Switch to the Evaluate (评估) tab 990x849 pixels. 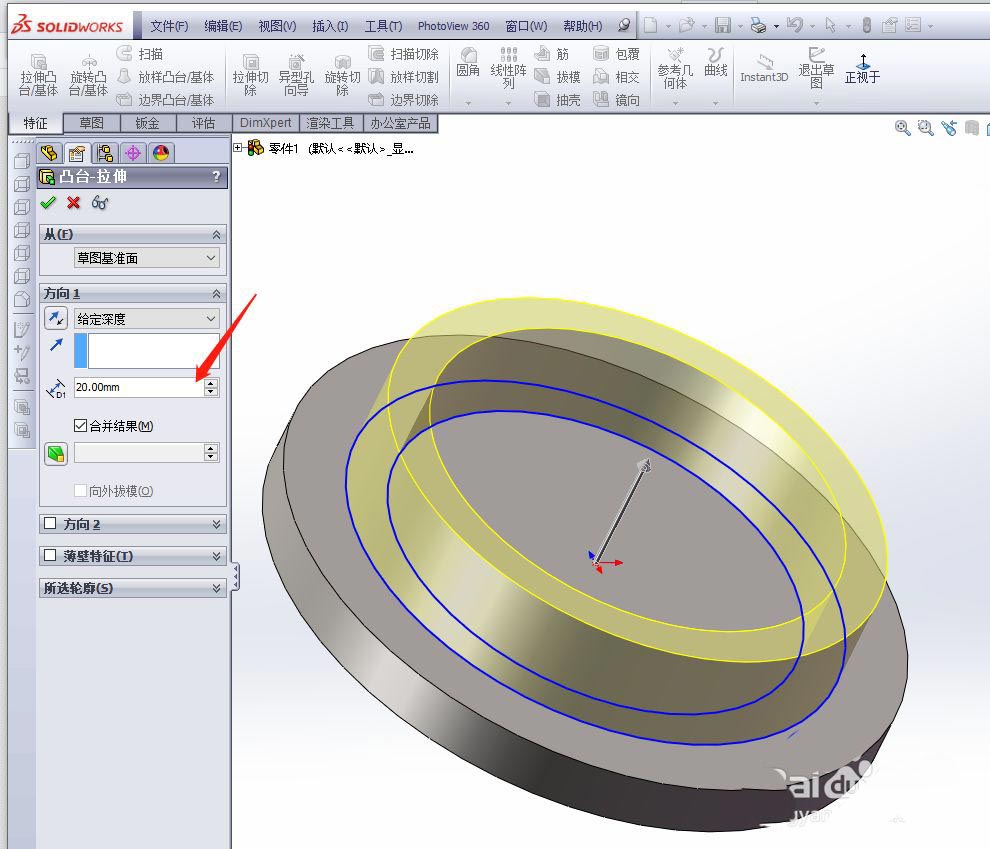pos(203,123)
